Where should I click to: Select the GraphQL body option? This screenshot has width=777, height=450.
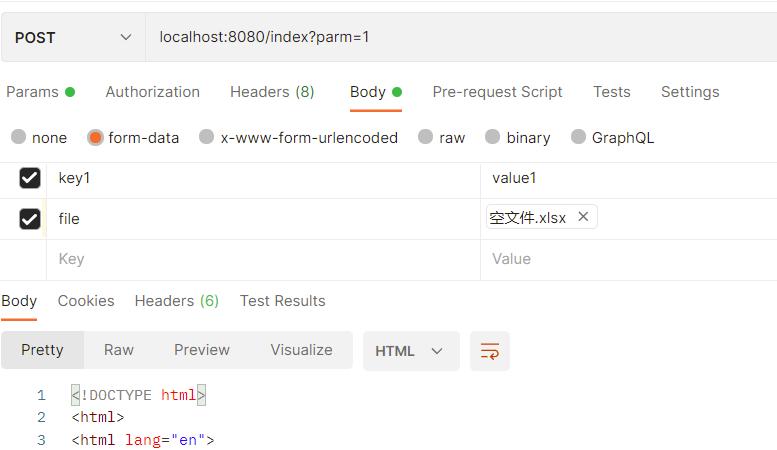coord(578,137)
